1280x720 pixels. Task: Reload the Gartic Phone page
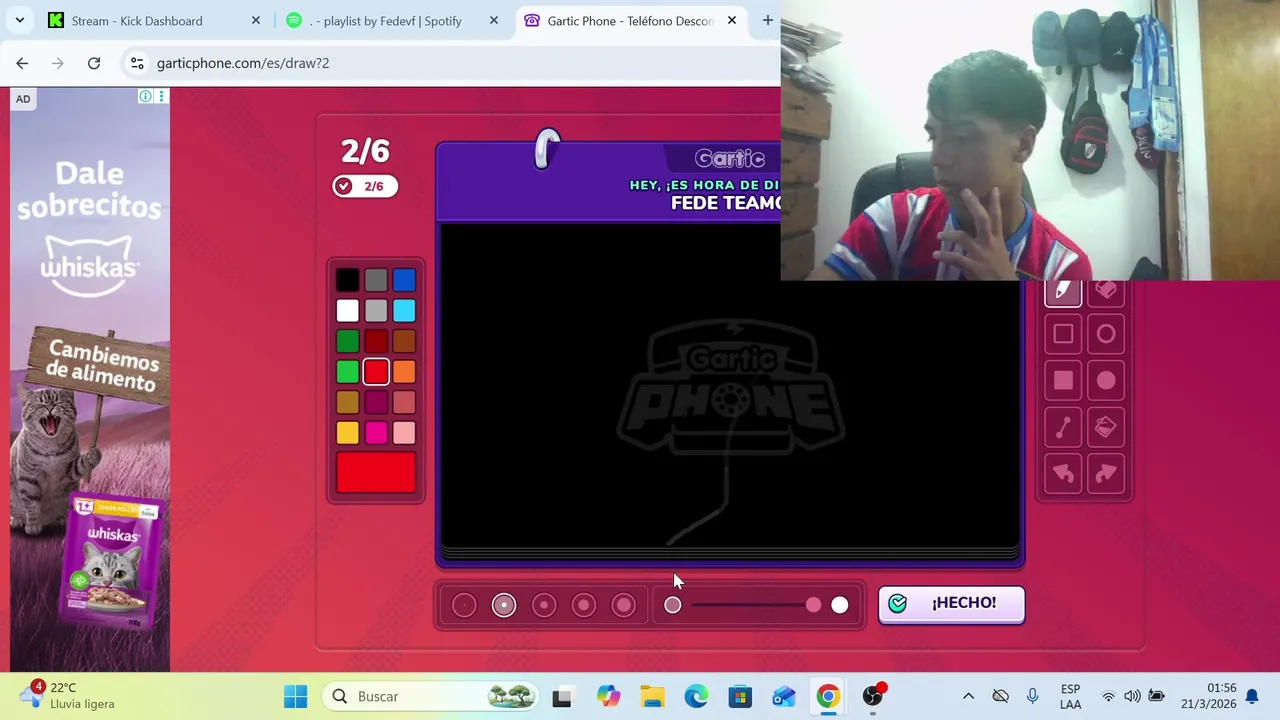coord(94,63)
